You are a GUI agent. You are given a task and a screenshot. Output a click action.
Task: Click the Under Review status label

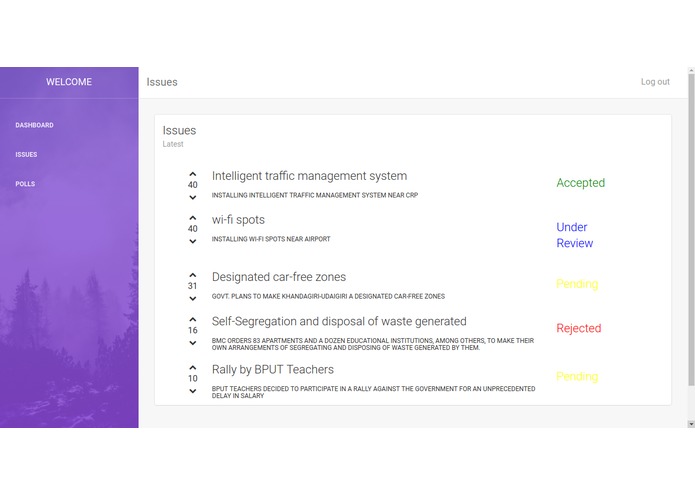click(575, 235)
